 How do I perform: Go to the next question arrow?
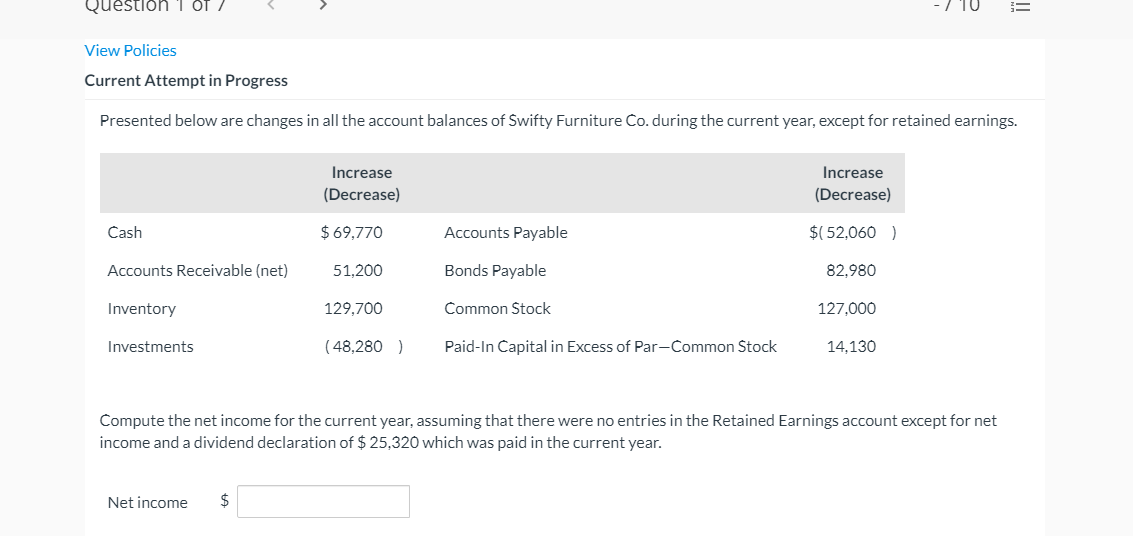click(324, 5)
